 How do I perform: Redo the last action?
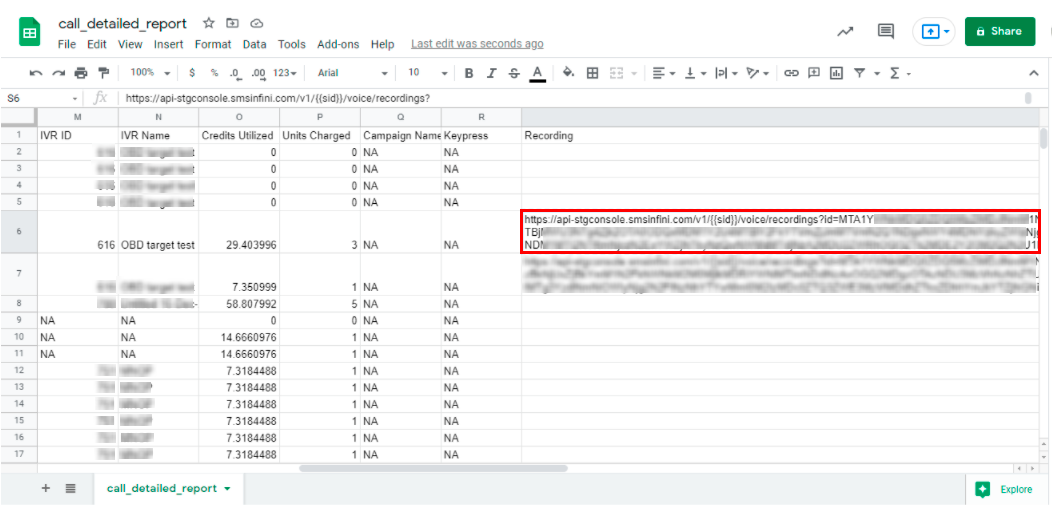click(58, 72)
